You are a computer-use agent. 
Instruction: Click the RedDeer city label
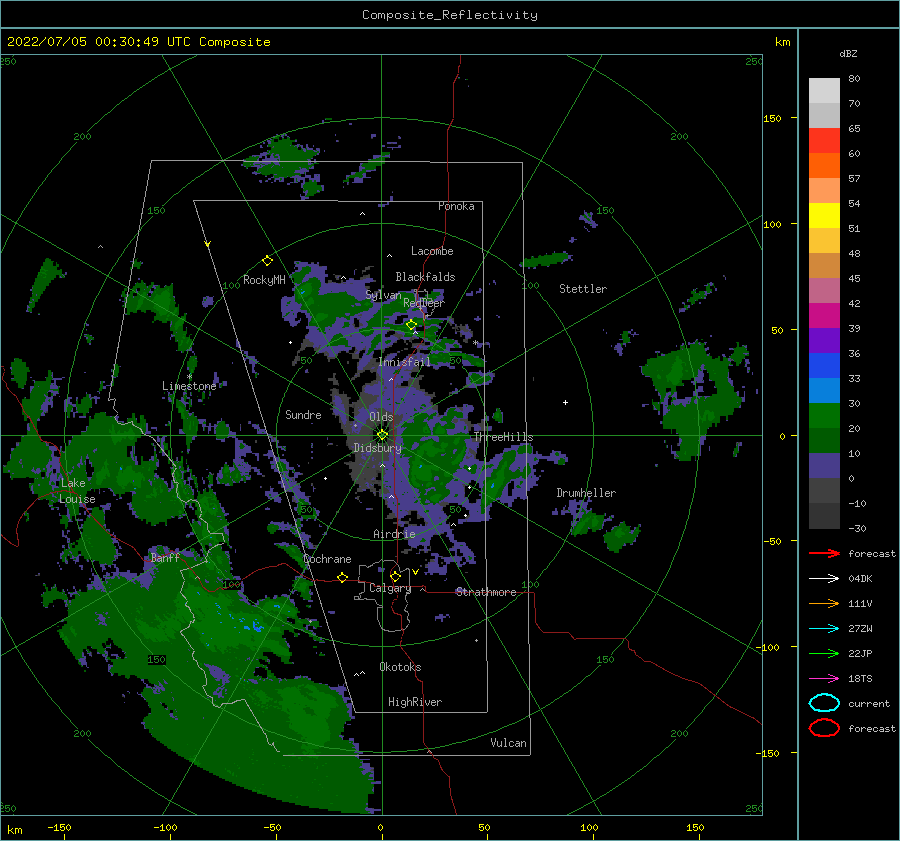click(x=424, y=303)
